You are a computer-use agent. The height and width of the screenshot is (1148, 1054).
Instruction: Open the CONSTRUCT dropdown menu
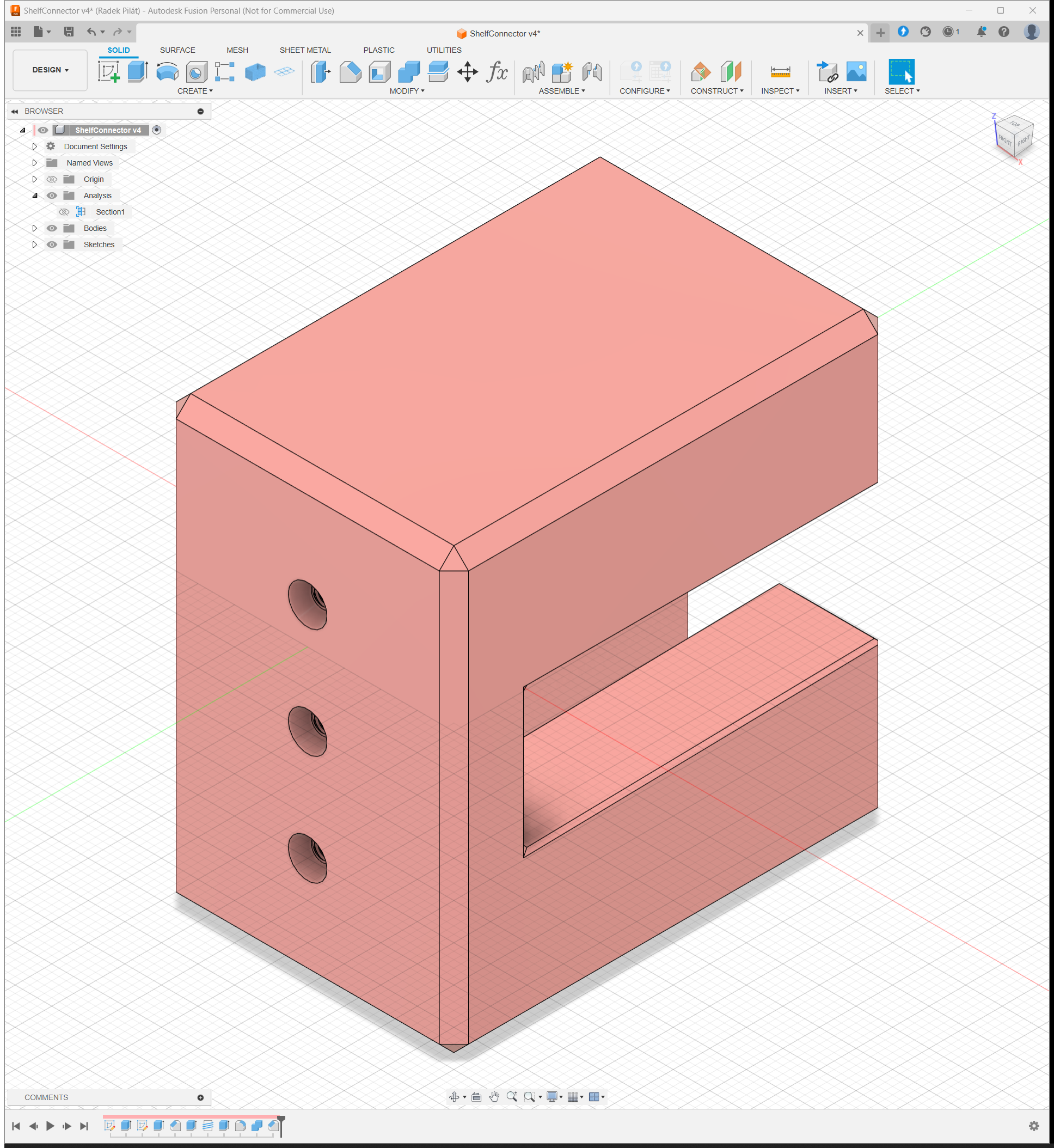point(717,91)
